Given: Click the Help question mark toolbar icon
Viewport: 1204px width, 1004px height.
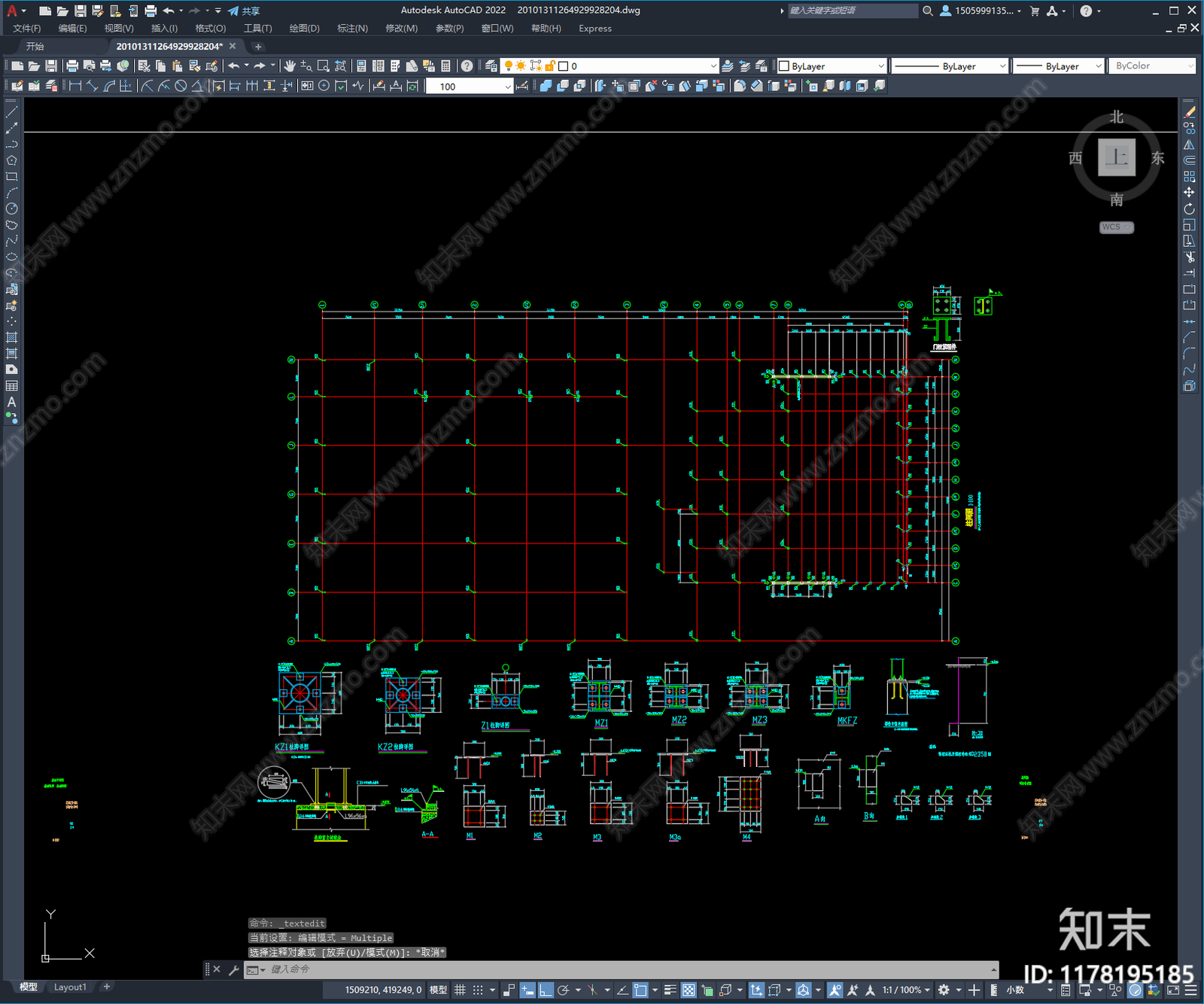Looking at the screenshot, I should 467,66.
